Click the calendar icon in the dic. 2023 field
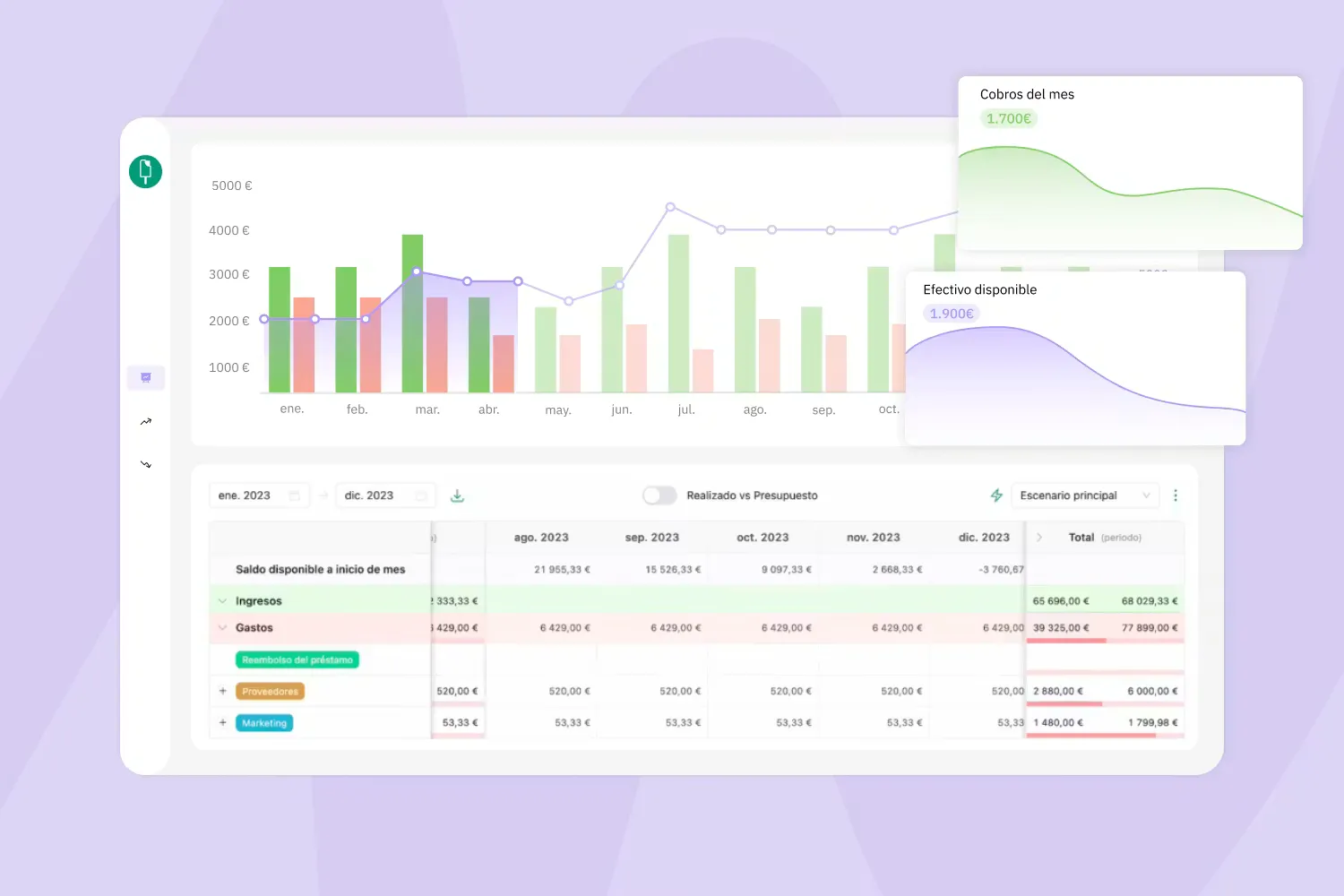 point(420,495)
